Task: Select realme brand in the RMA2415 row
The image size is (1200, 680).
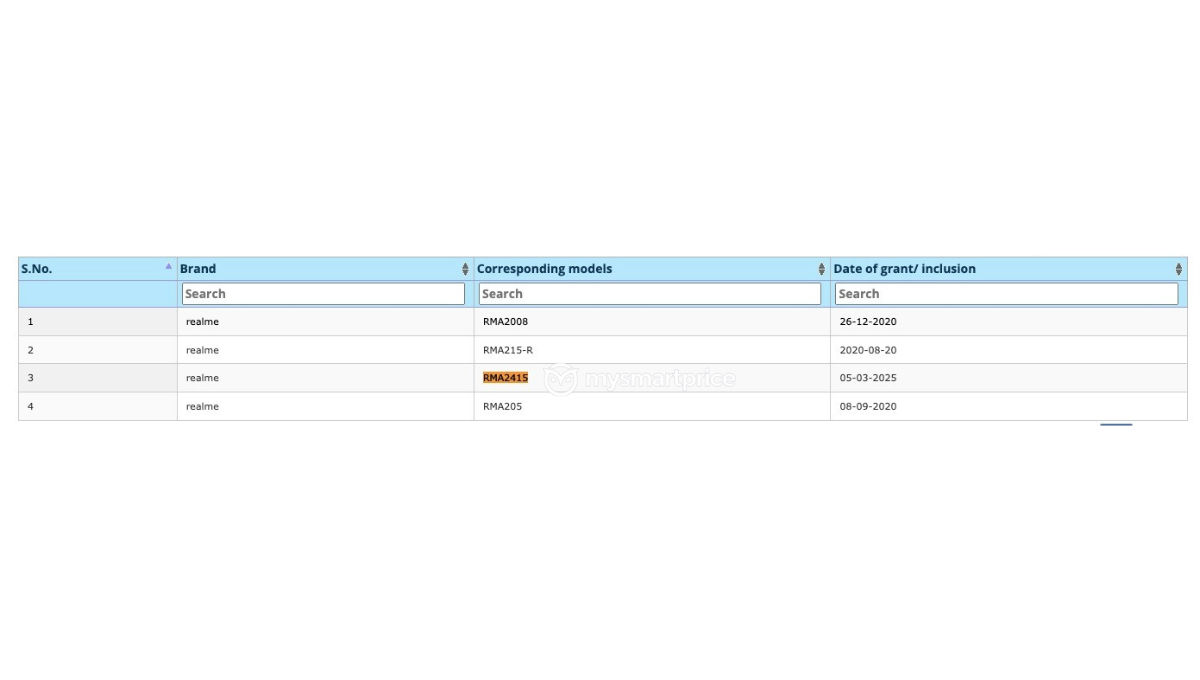Action: point(202,378)
